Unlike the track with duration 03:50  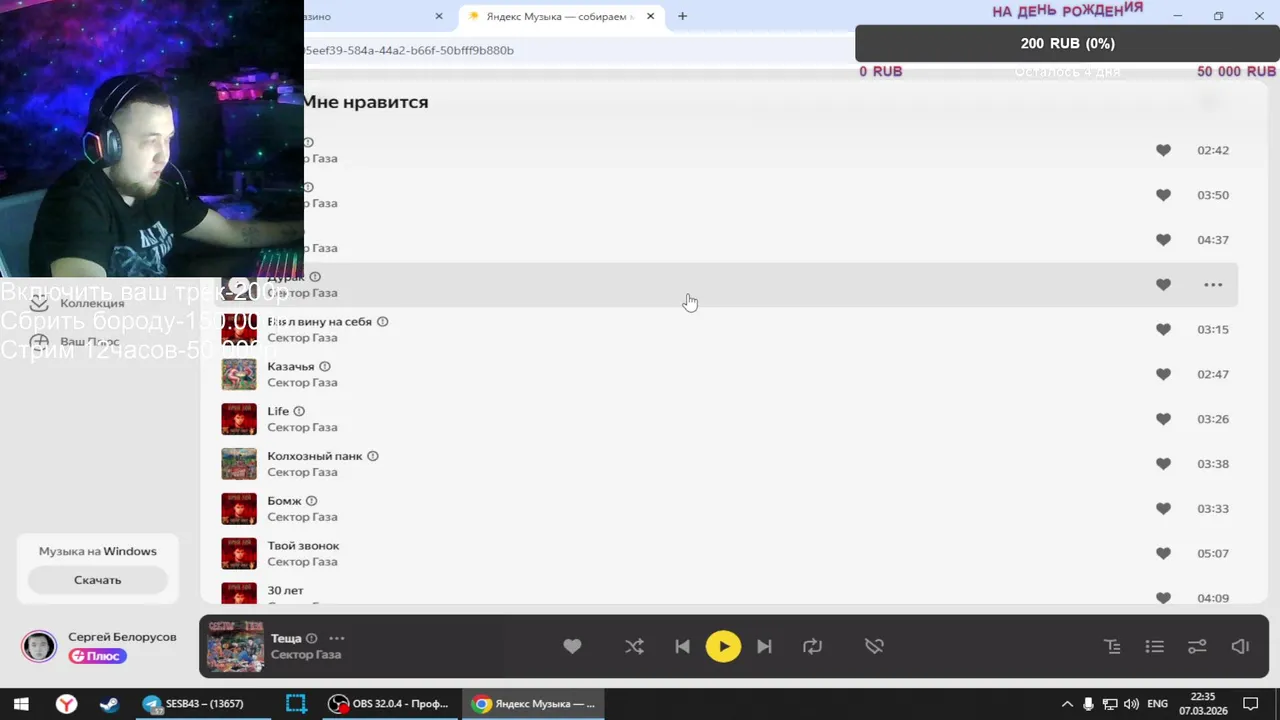(1163, 195)
